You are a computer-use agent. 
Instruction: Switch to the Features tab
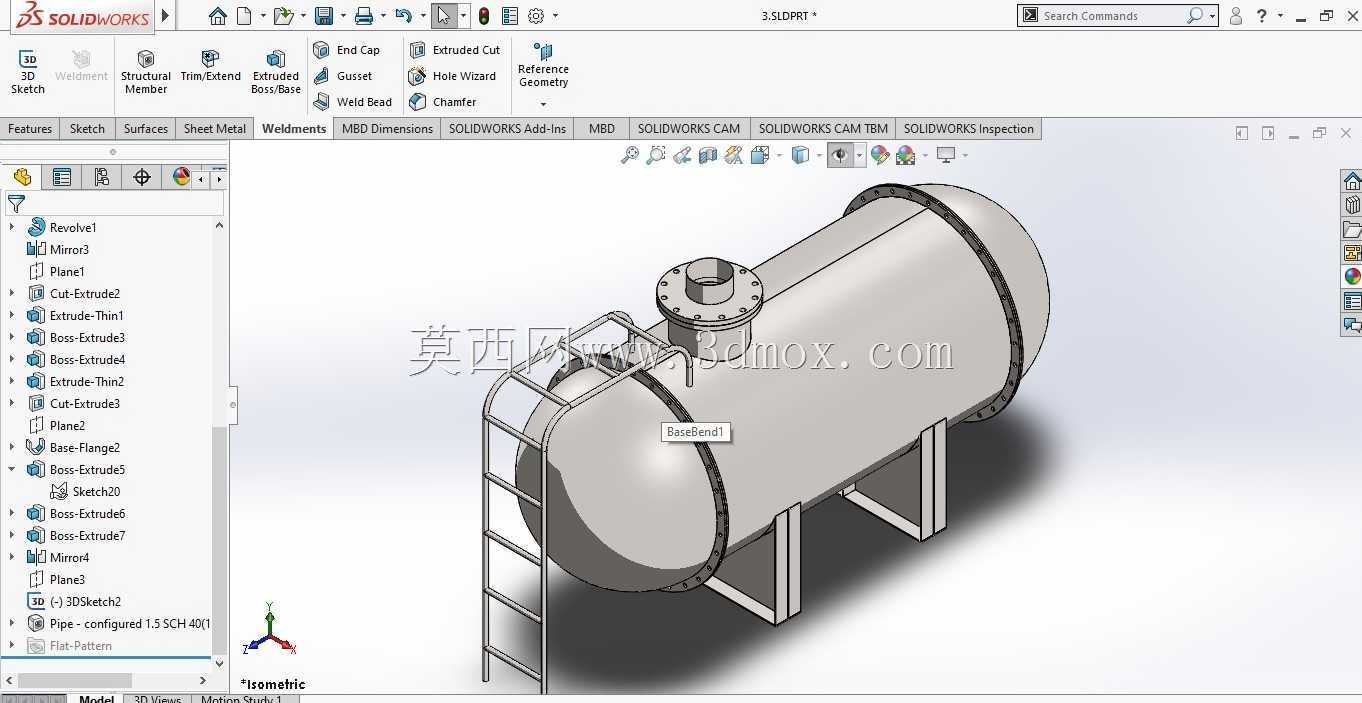pos(30,128)
